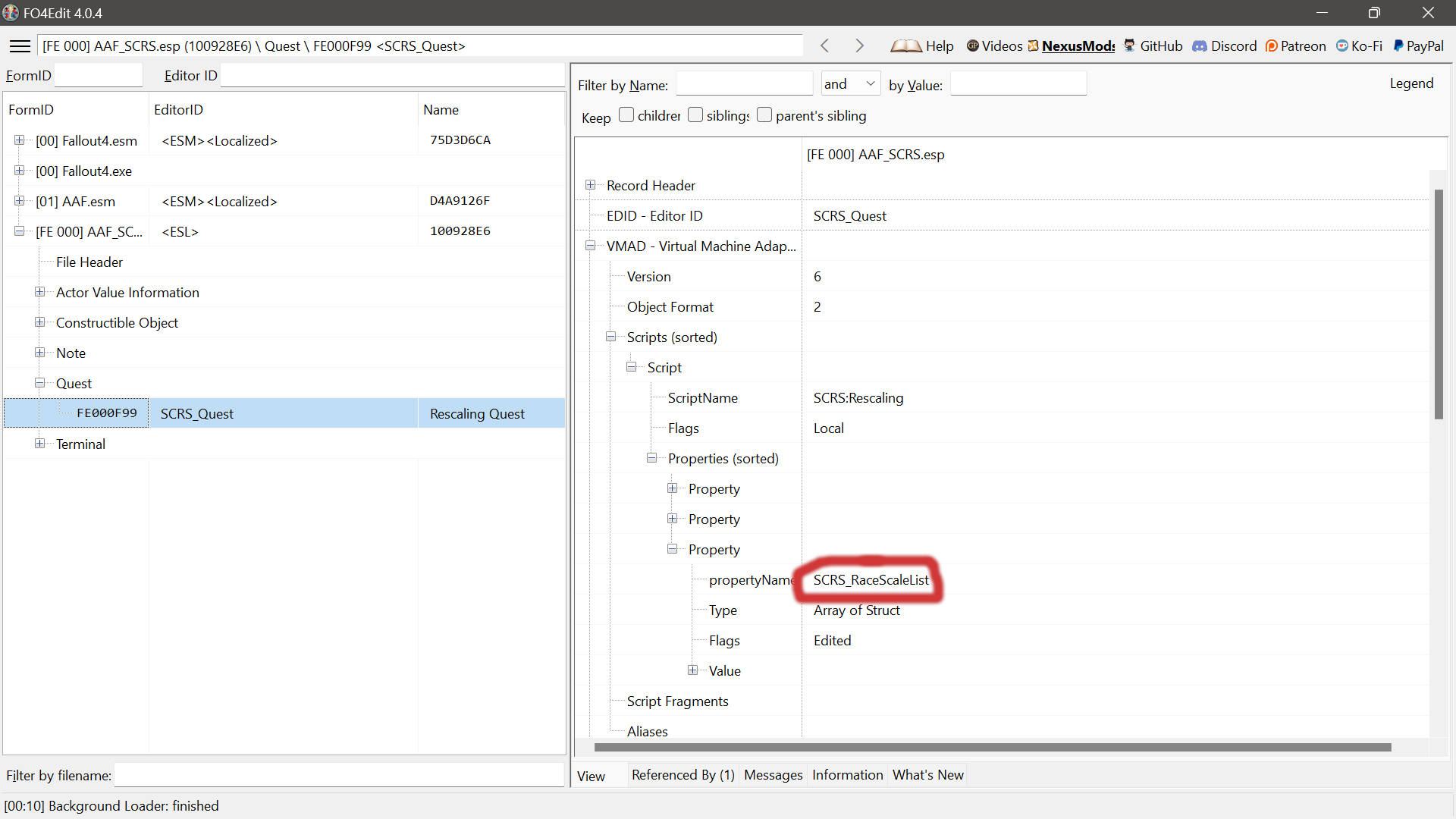Open the NexusMods link
This screenshot has width=1456, height=819.
[1072, 46]
